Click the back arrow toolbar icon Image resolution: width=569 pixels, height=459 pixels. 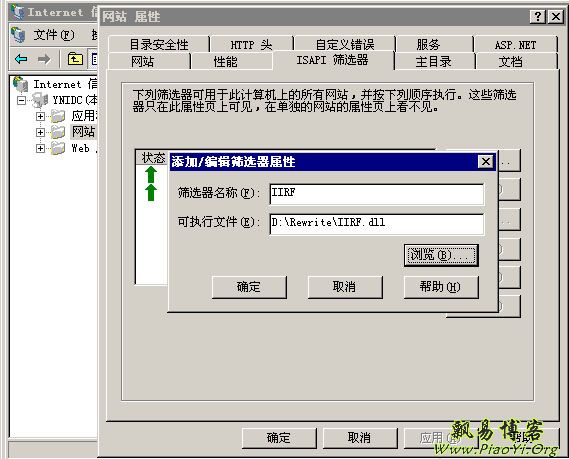click(21, 59)
